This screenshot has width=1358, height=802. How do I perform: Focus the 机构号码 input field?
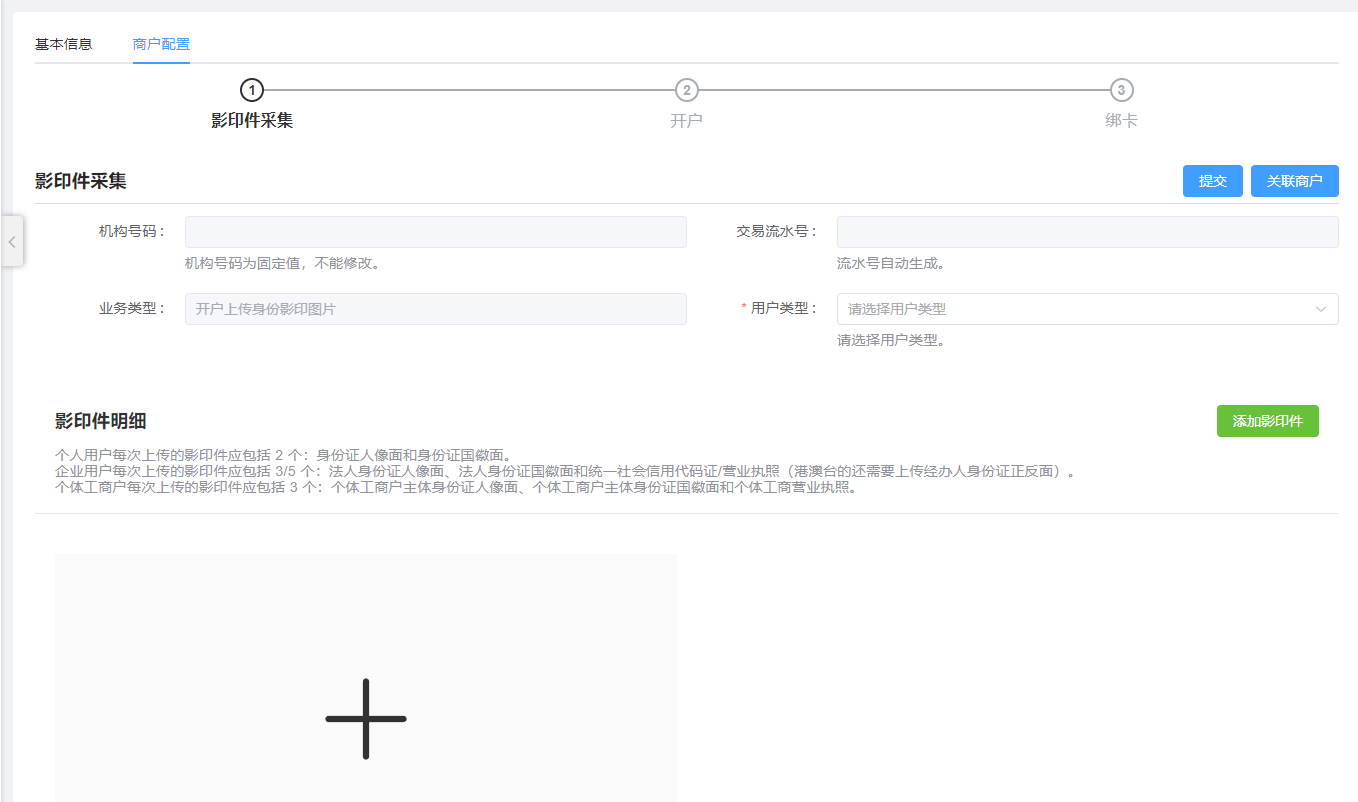click(x=435, y=232)
